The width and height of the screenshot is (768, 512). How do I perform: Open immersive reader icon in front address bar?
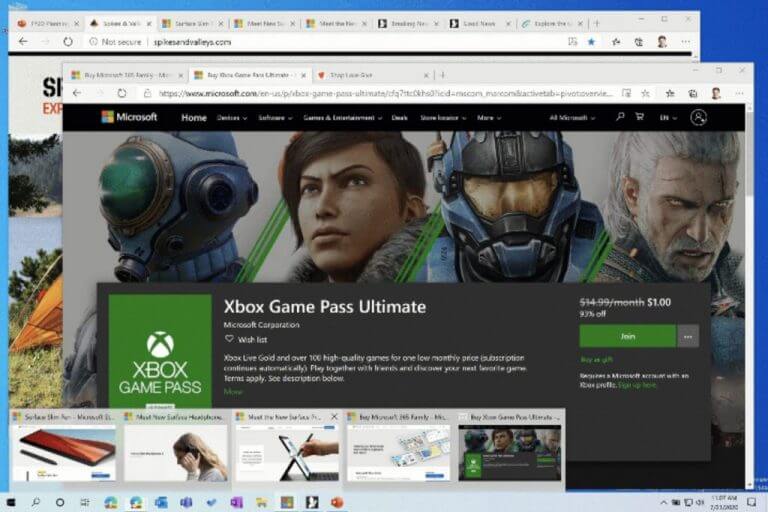pos(626,93)
